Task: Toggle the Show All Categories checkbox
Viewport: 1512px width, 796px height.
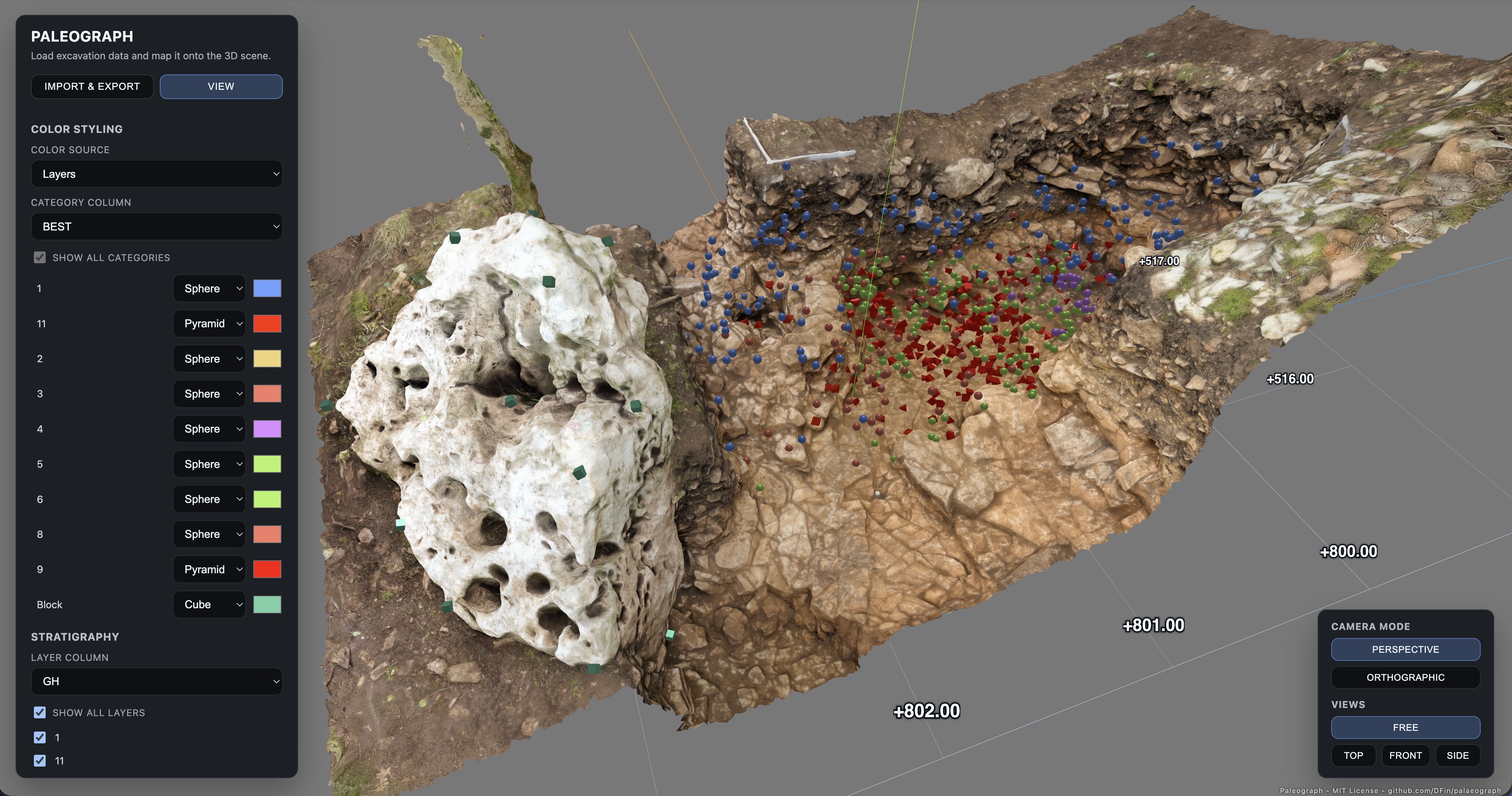Action: (x=39, y=257)
